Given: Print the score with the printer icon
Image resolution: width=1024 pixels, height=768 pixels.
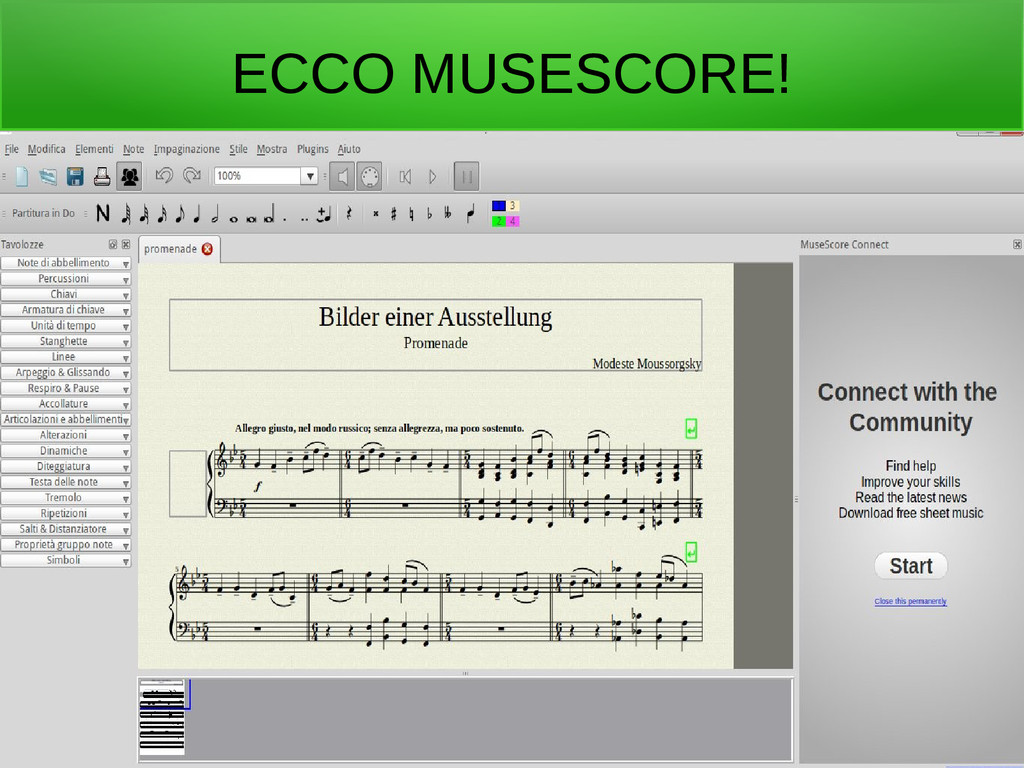Looking at the screenshot, I should 102,176.
